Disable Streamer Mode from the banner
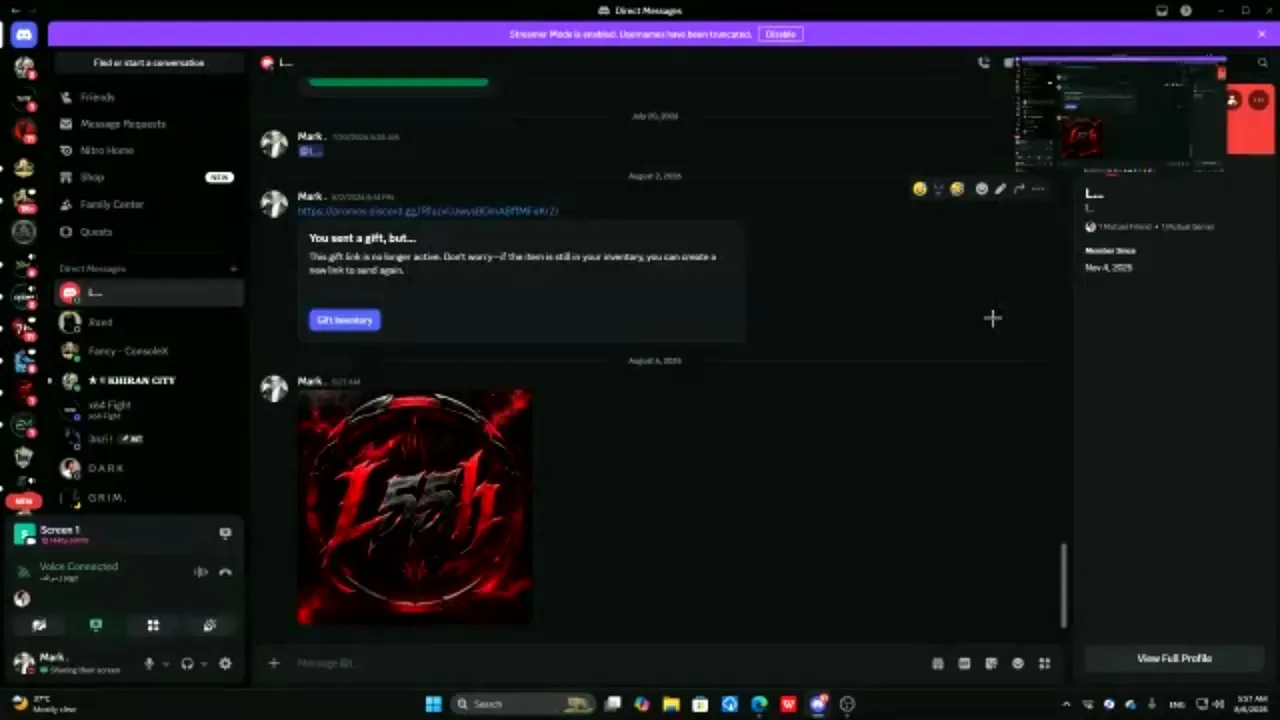This screenshot has width=1280, height=720. [780, 34]
